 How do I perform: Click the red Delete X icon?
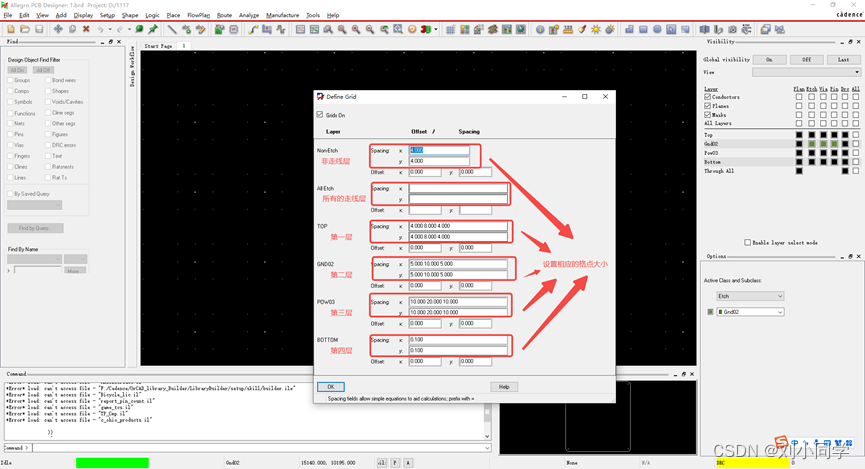(x=86, y=30)
